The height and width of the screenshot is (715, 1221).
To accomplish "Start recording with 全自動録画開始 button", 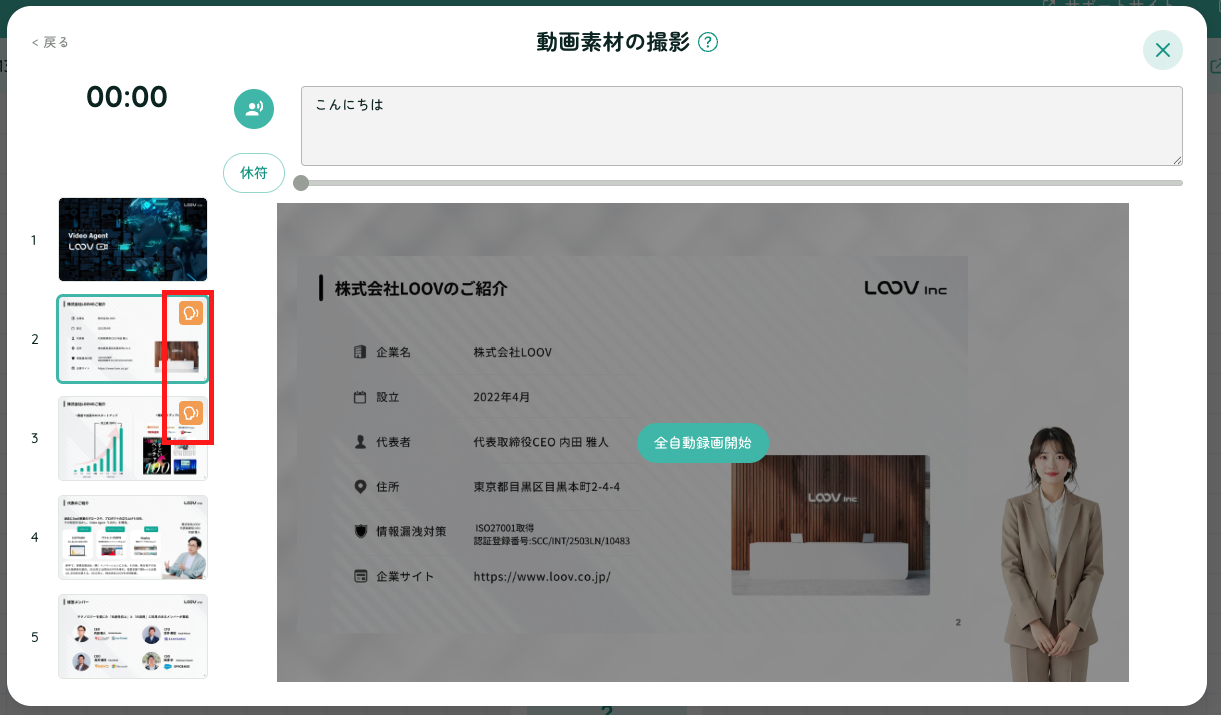I will (703, 443).
